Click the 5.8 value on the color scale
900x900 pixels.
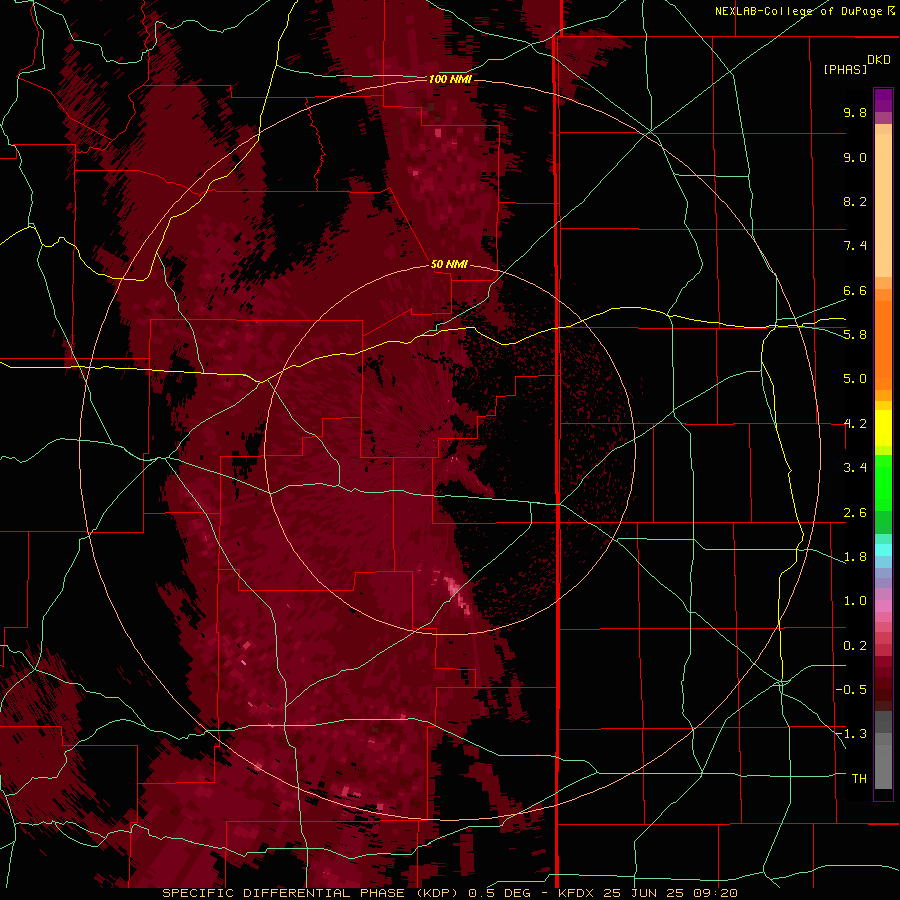click(855, 335)
